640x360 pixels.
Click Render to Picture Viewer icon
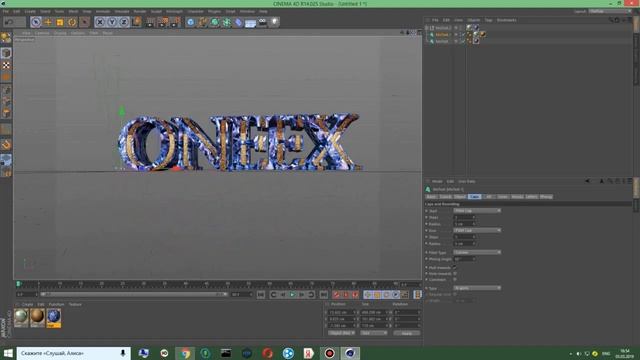click(163, 22)
